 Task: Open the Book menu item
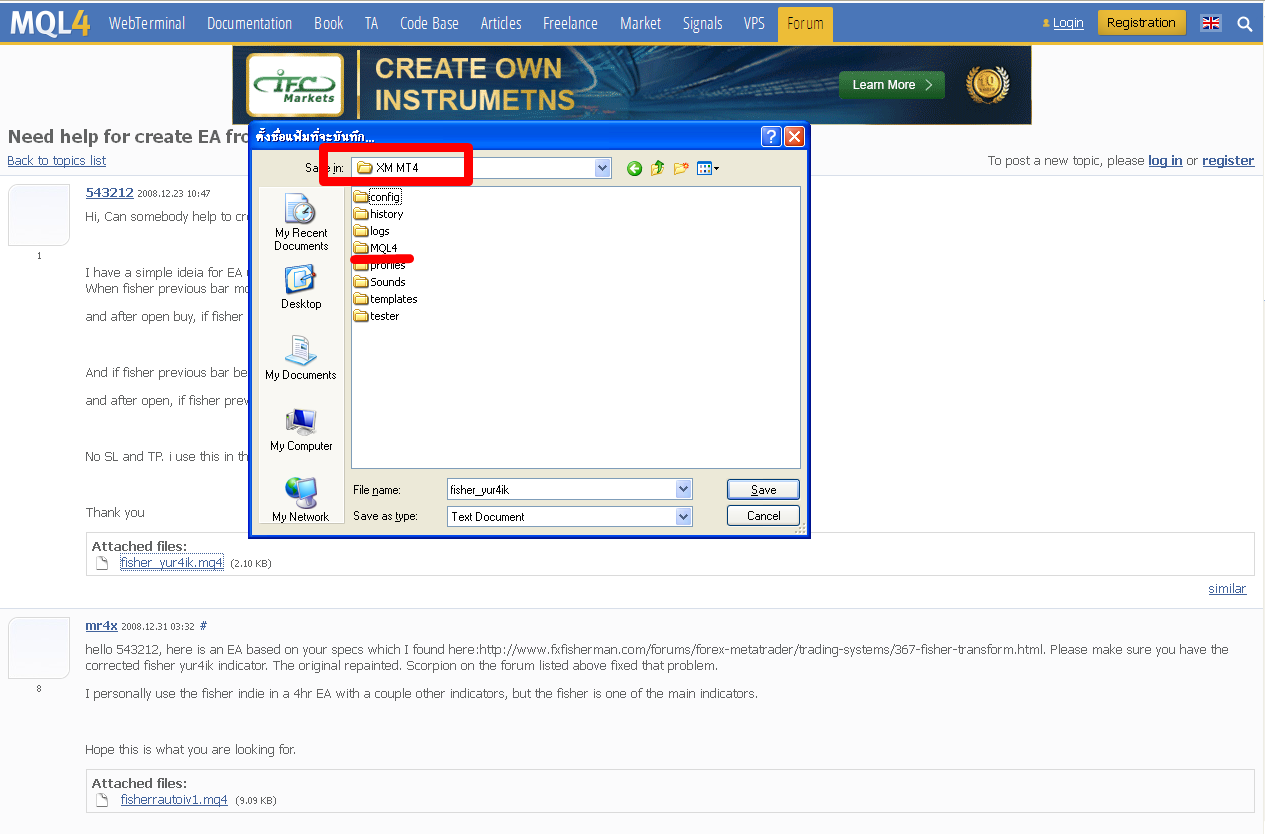(329, 23)
